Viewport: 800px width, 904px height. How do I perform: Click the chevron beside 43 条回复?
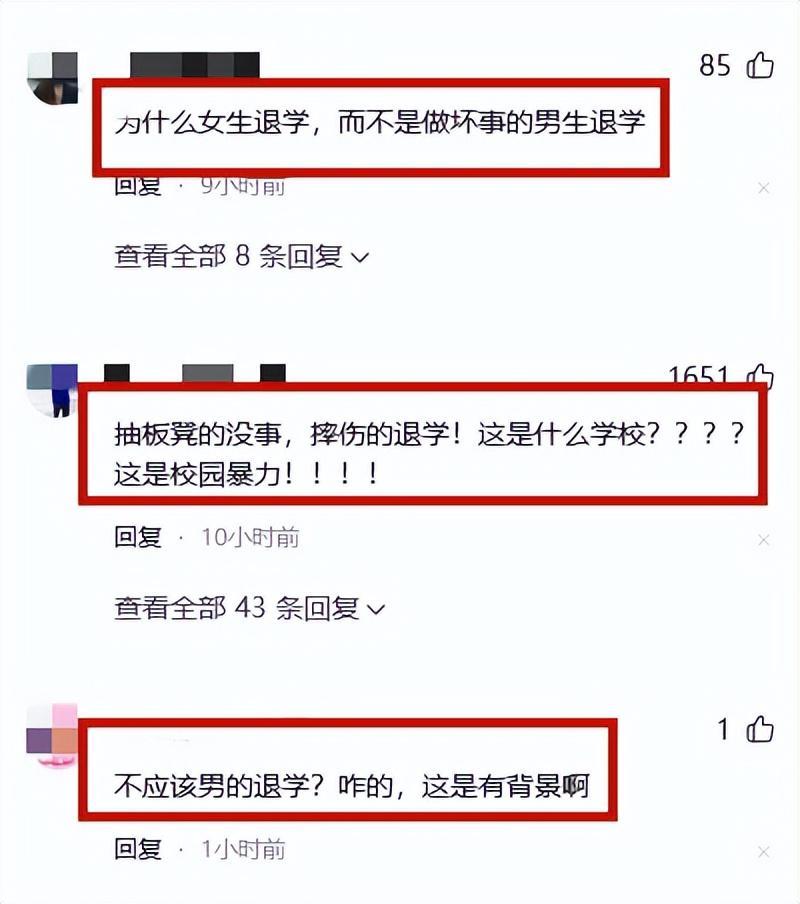tap(376, 609)
